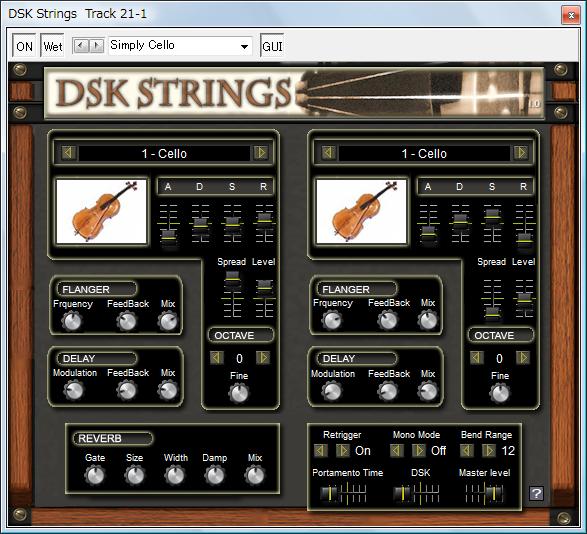Decrease Bend Range with left arrow
This screenshot has height=534, width=587.
466,450
